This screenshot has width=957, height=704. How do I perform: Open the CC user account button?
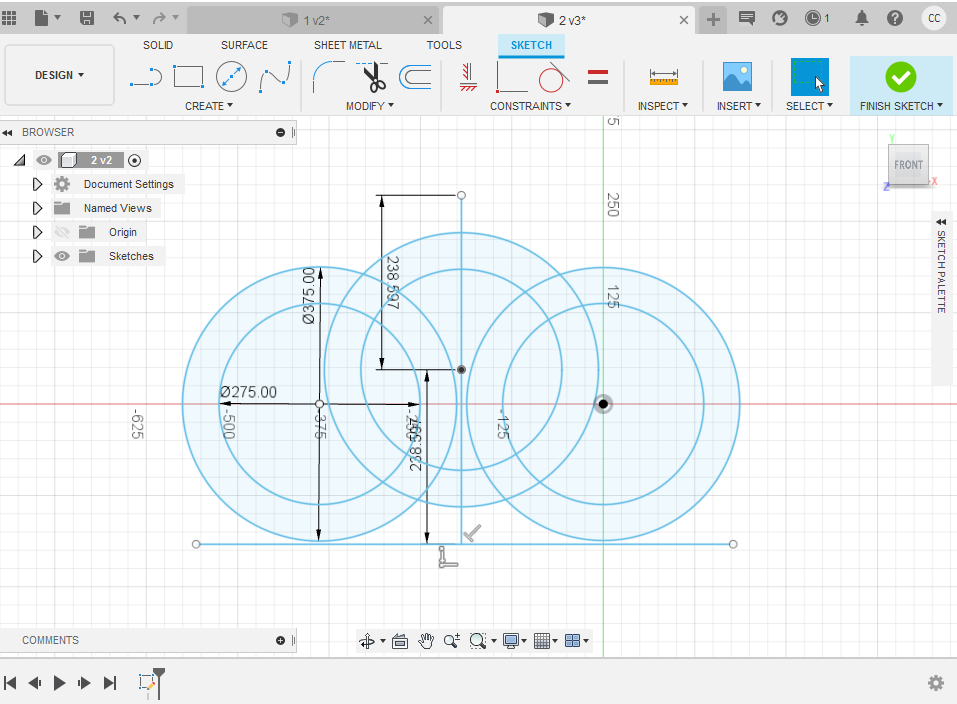tap(934, 18)
